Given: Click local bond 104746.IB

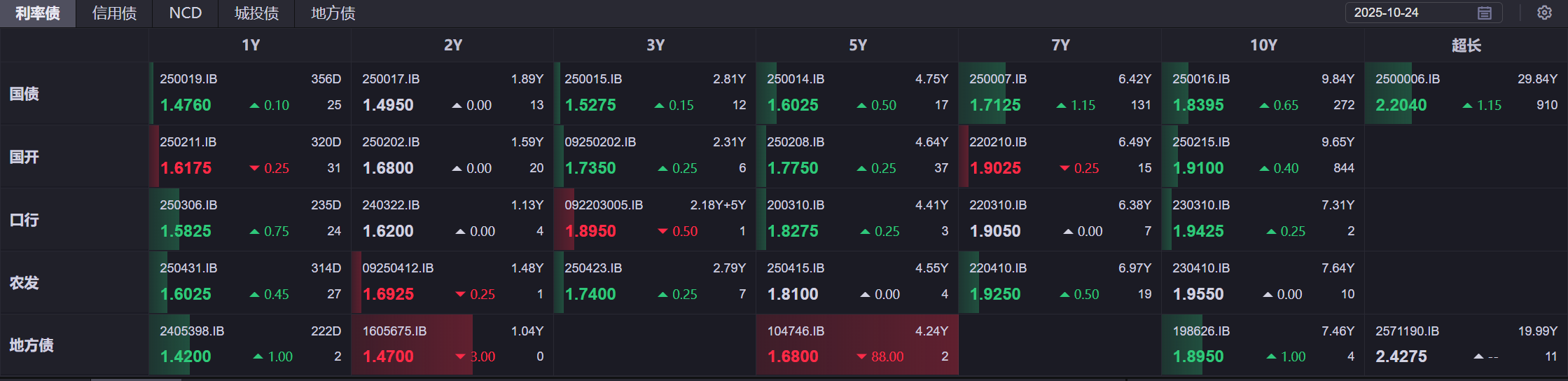Looking at the screenshot, I should pyautogui.click(x=796, y=331).
